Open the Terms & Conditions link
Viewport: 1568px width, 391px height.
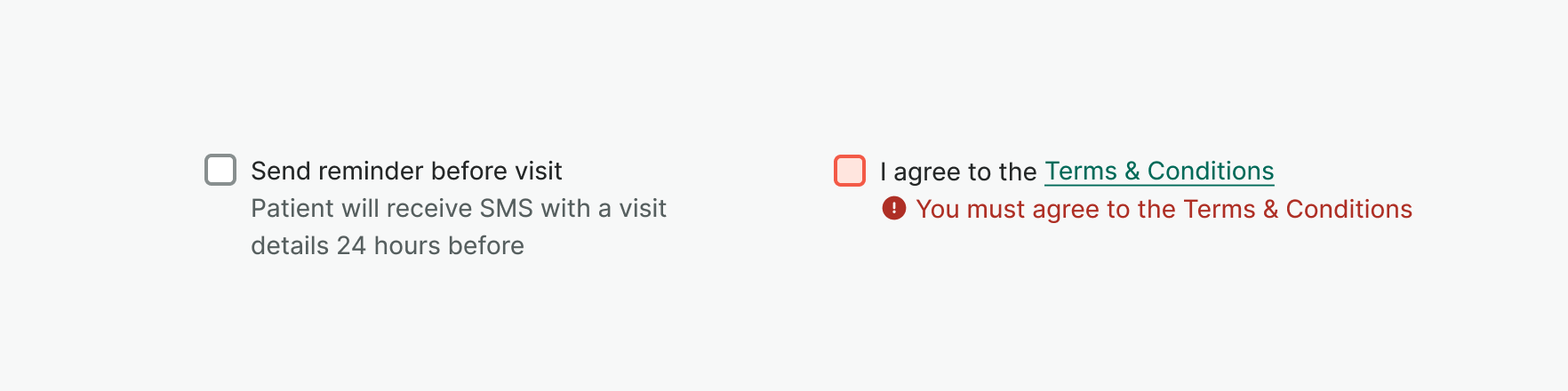(x=1158, y=171)
